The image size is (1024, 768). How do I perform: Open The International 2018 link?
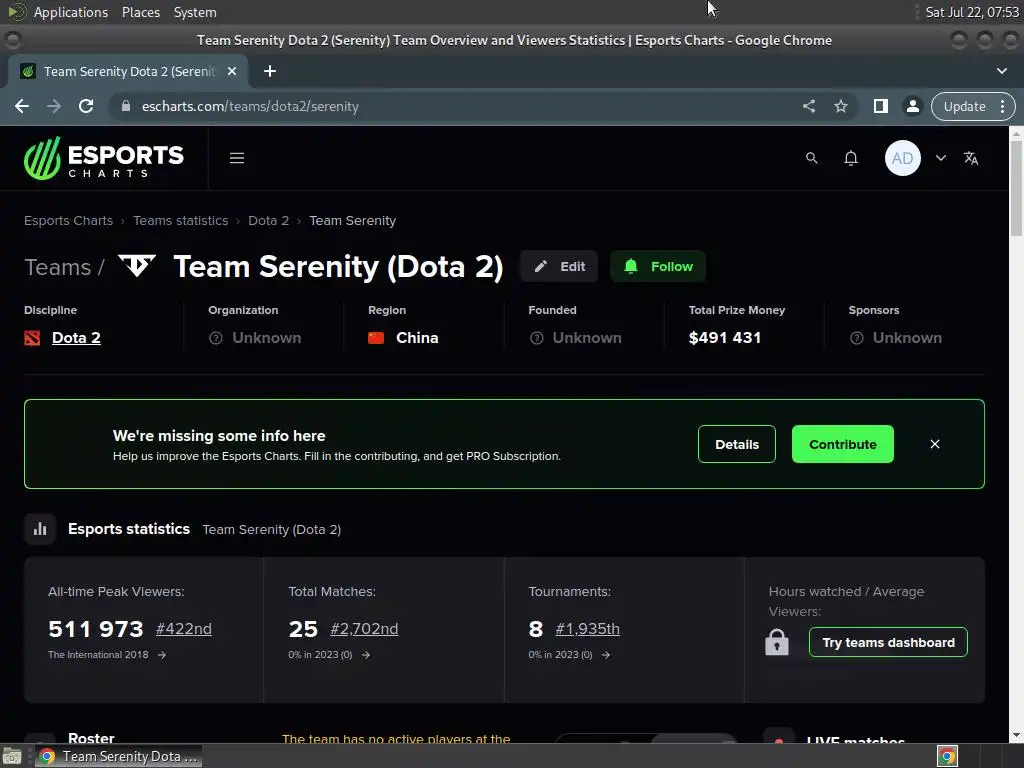pyautogui.click(x=98, y=654)
